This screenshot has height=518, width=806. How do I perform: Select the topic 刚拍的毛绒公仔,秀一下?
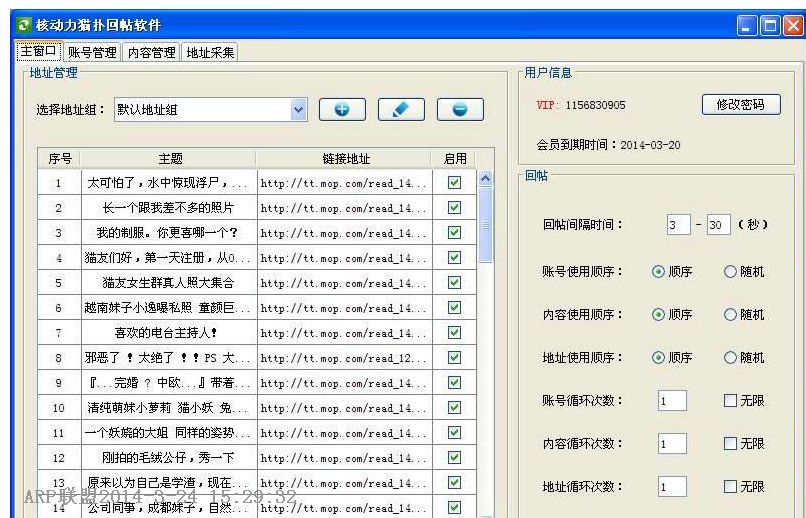pos(169,457)
